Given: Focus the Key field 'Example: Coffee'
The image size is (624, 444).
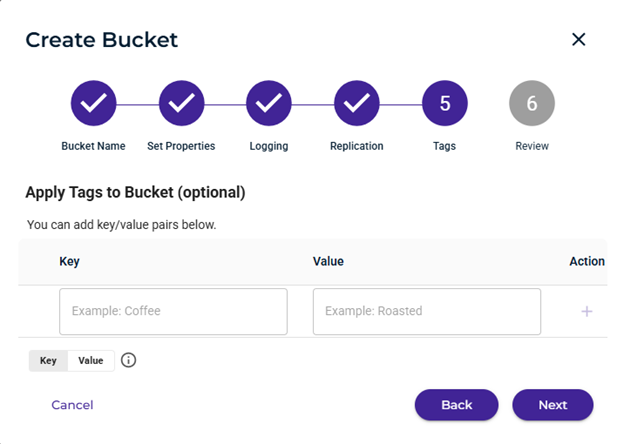Looking at the screenshot, I should (174, 312).
